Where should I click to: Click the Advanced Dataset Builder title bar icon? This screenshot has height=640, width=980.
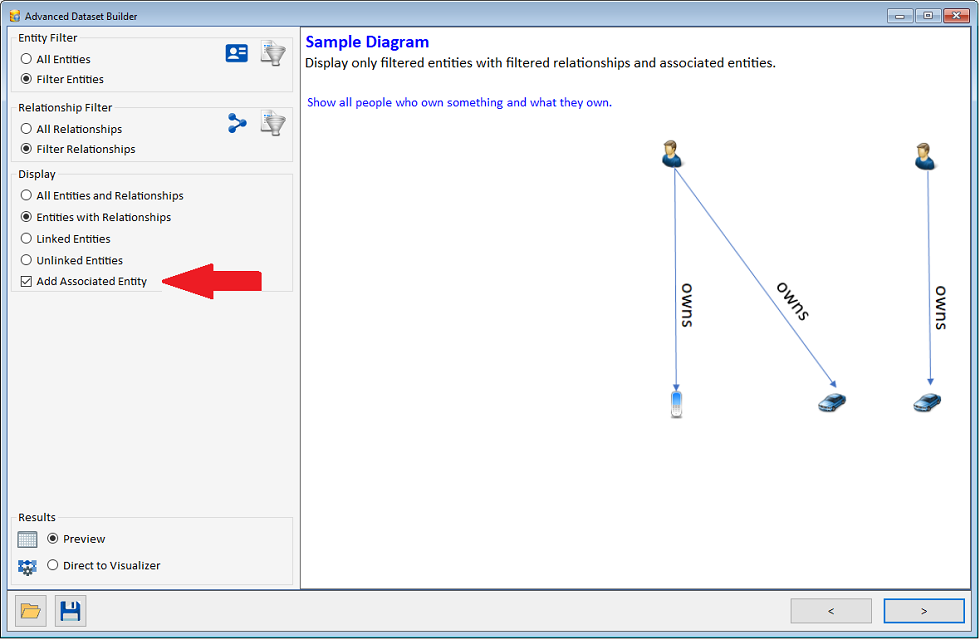(14, 16)
